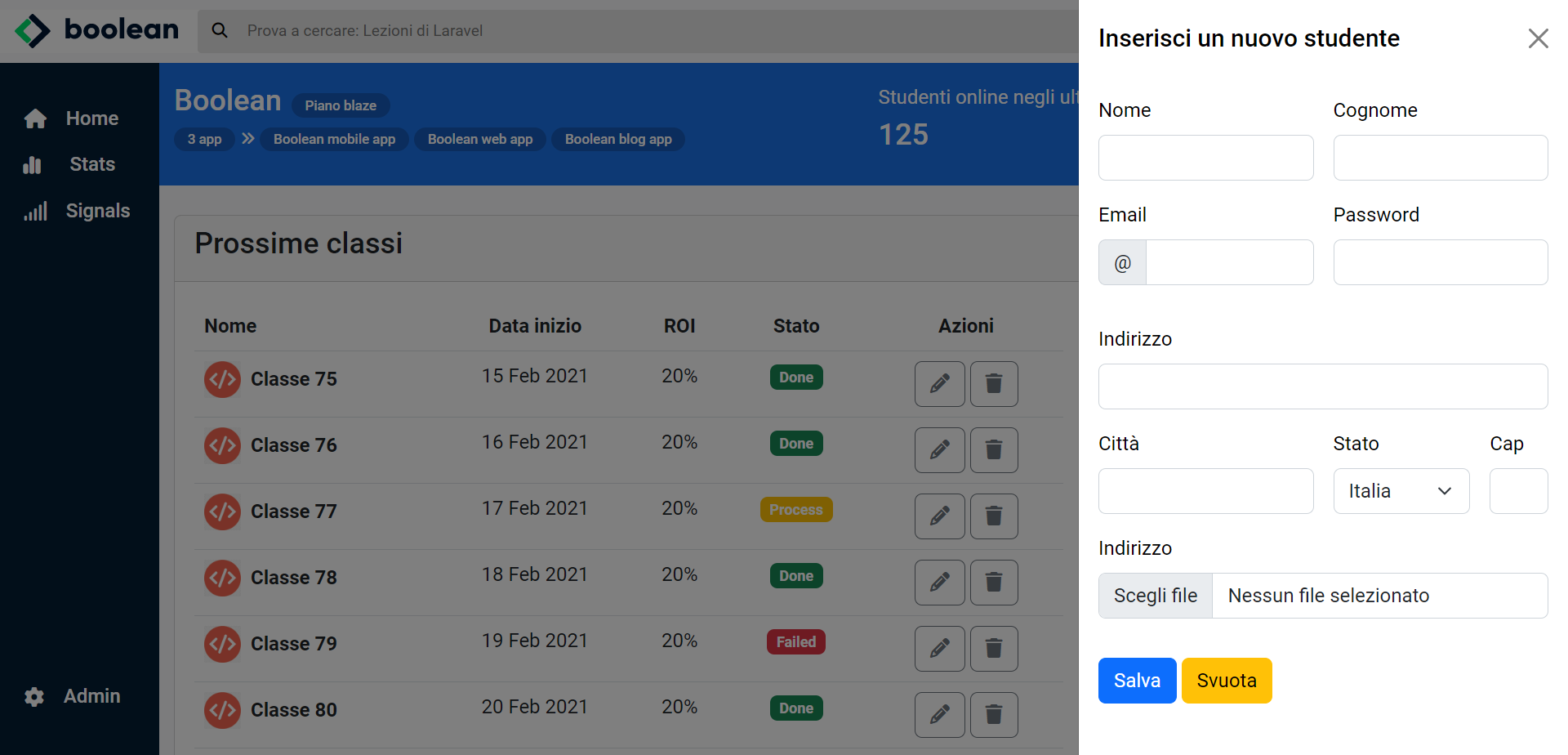Viewport: 1568px width, 755px height.
Task: Open the Stato country dropdown
Action: click(1401, 490)
